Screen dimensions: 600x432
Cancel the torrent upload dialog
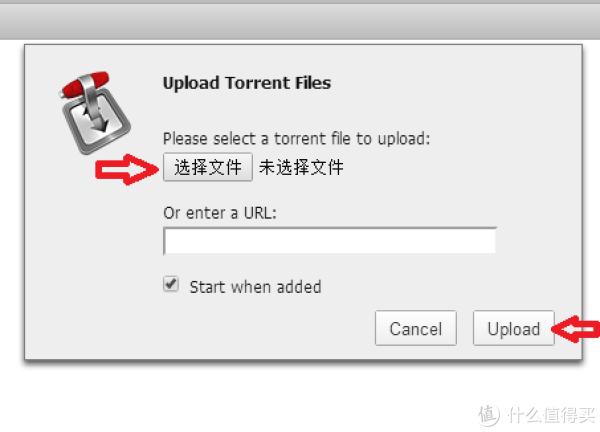pos(416,328)
